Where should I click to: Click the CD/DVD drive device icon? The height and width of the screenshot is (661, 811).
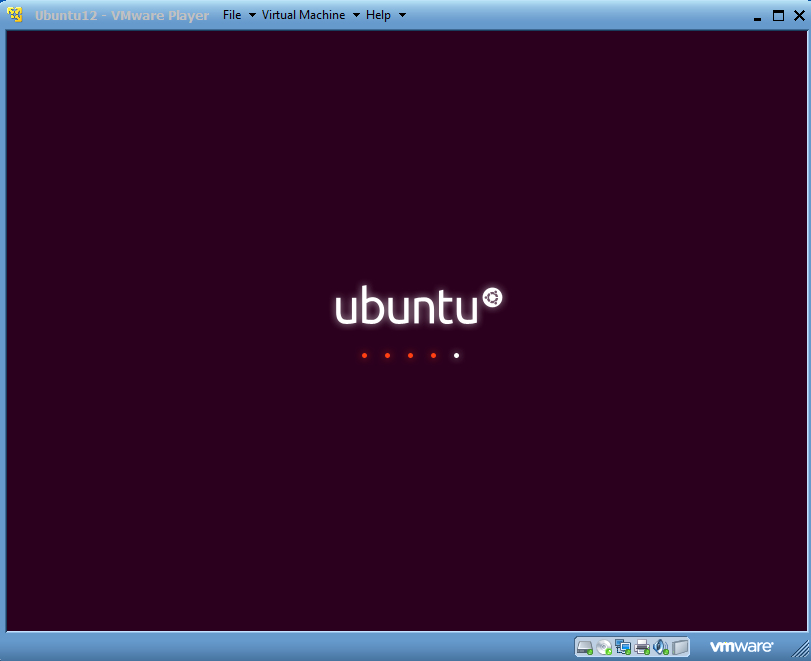[x=604, y=647]
